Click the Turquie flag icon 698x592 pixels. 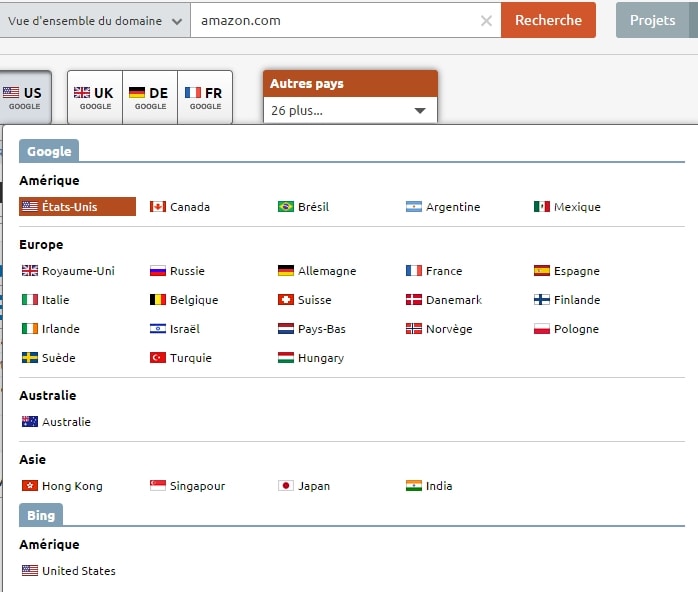pyautogui.click(x=158, y=357)
